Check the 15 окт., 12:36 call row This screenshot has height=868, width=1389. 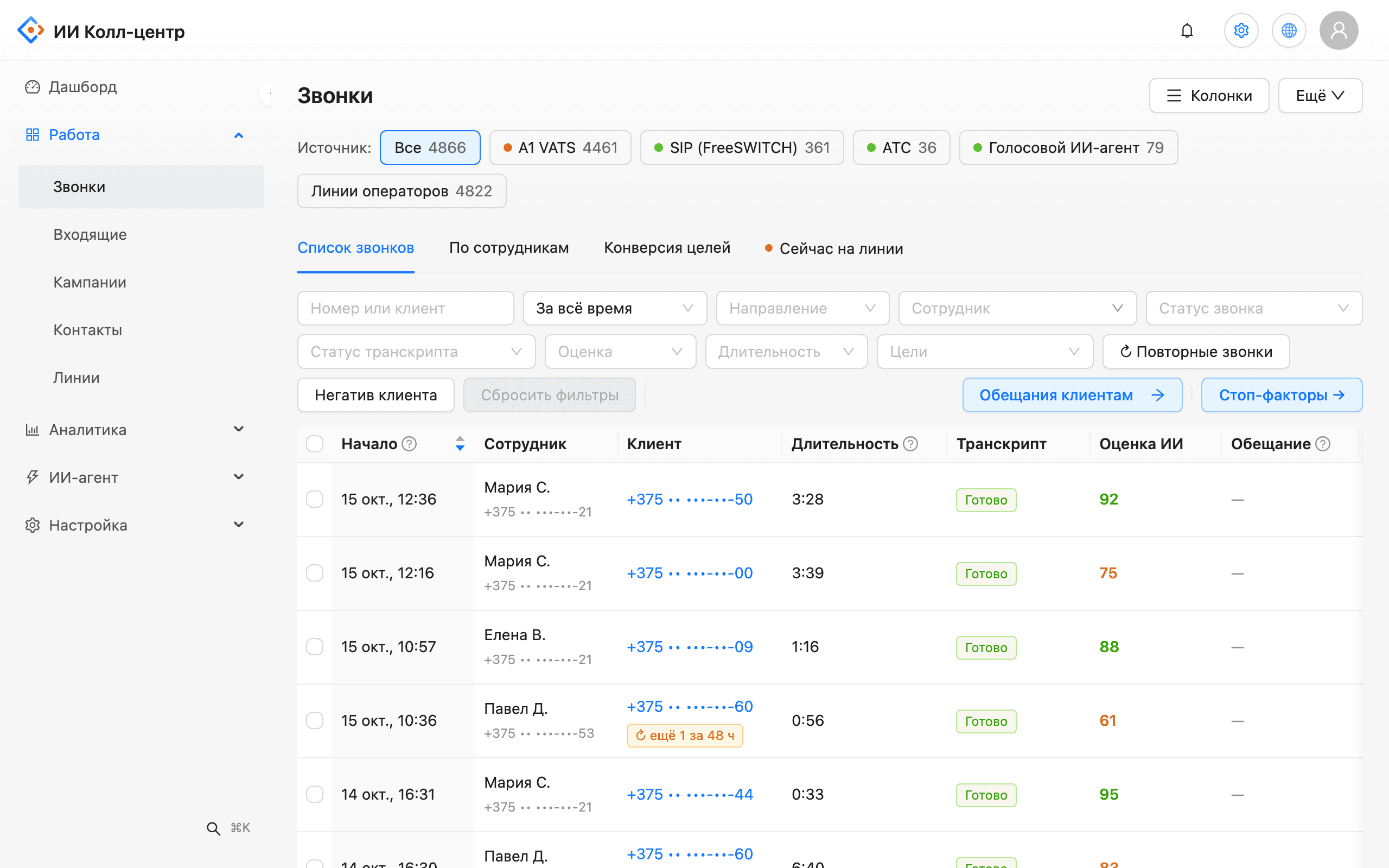pyautogui.click(x=315, y=499)
